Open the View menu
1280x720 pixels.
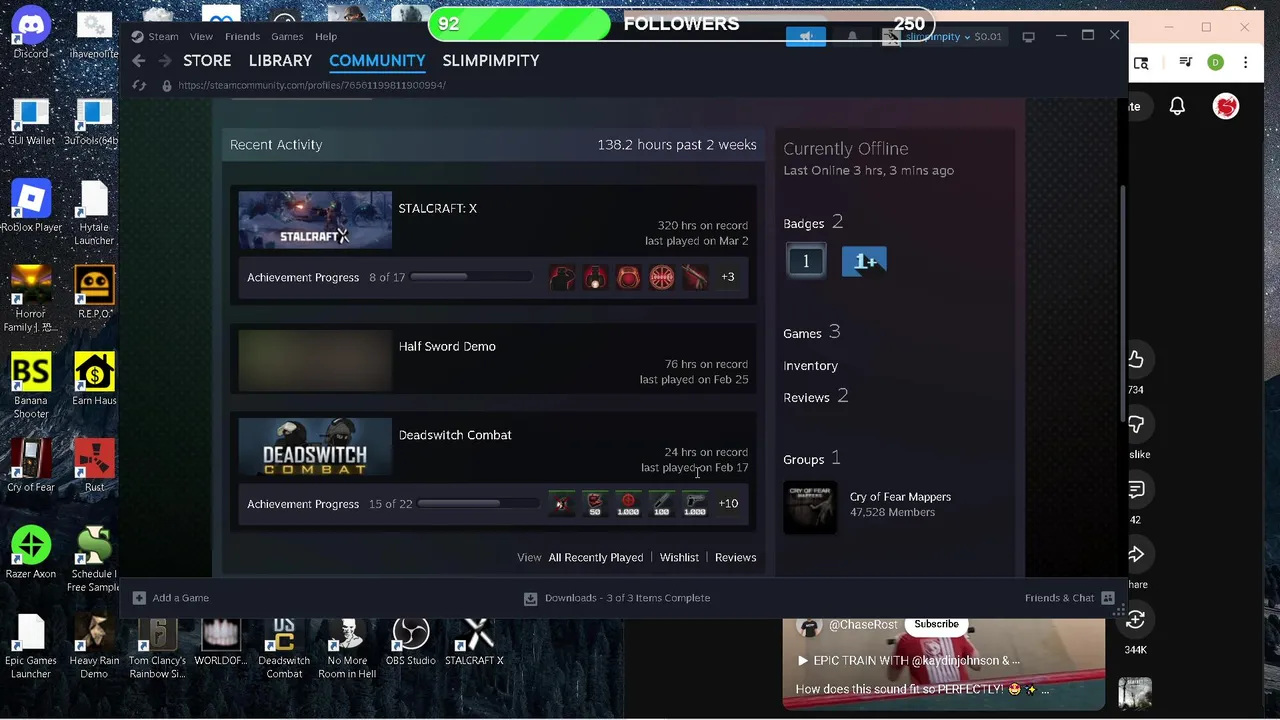(201, 37)
